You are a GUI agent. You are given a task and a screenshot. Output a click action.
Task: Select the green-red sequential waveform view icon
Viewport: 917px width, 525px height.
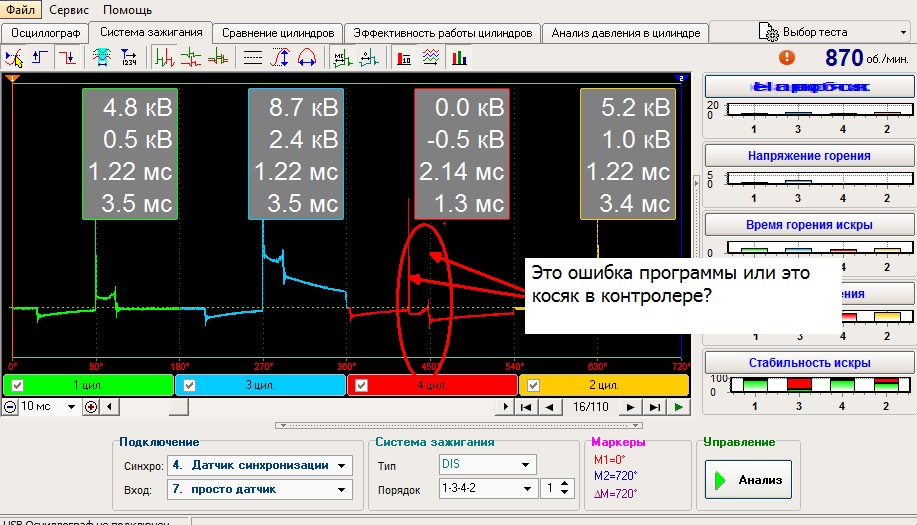click(165, 58)
